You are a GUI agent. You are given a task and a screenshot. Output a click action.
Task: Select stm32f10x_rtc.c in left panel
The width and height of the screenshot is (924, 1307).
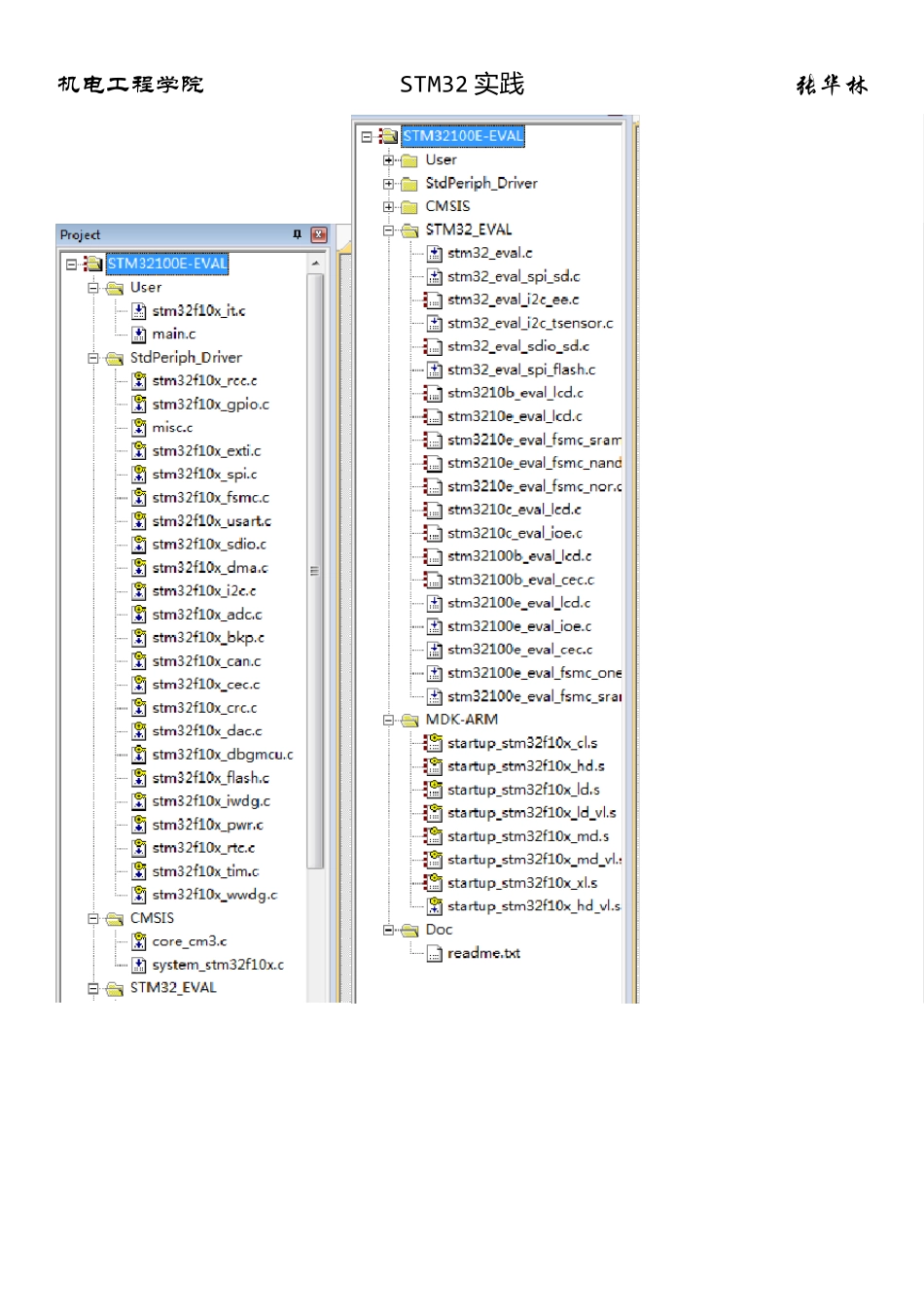point(203,848)
